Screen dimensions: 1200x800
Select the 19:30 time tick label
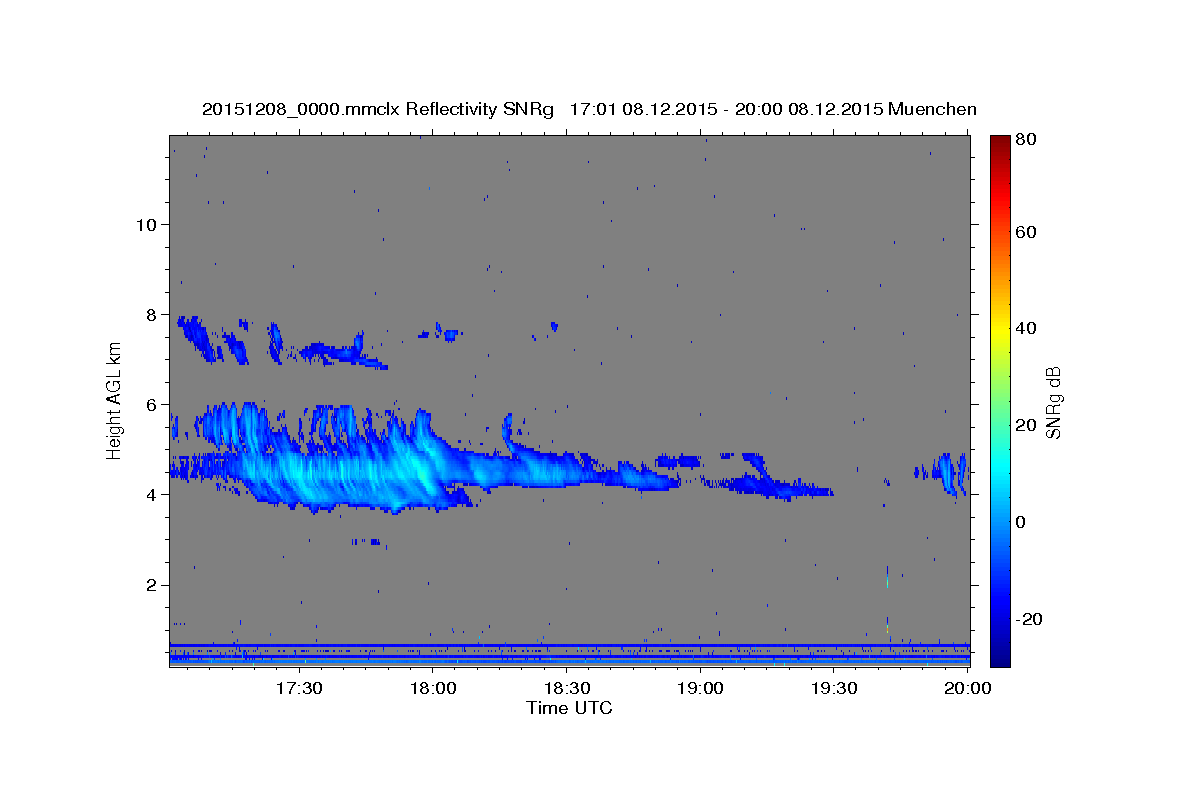pyautogui.click(x=834, y=688)
